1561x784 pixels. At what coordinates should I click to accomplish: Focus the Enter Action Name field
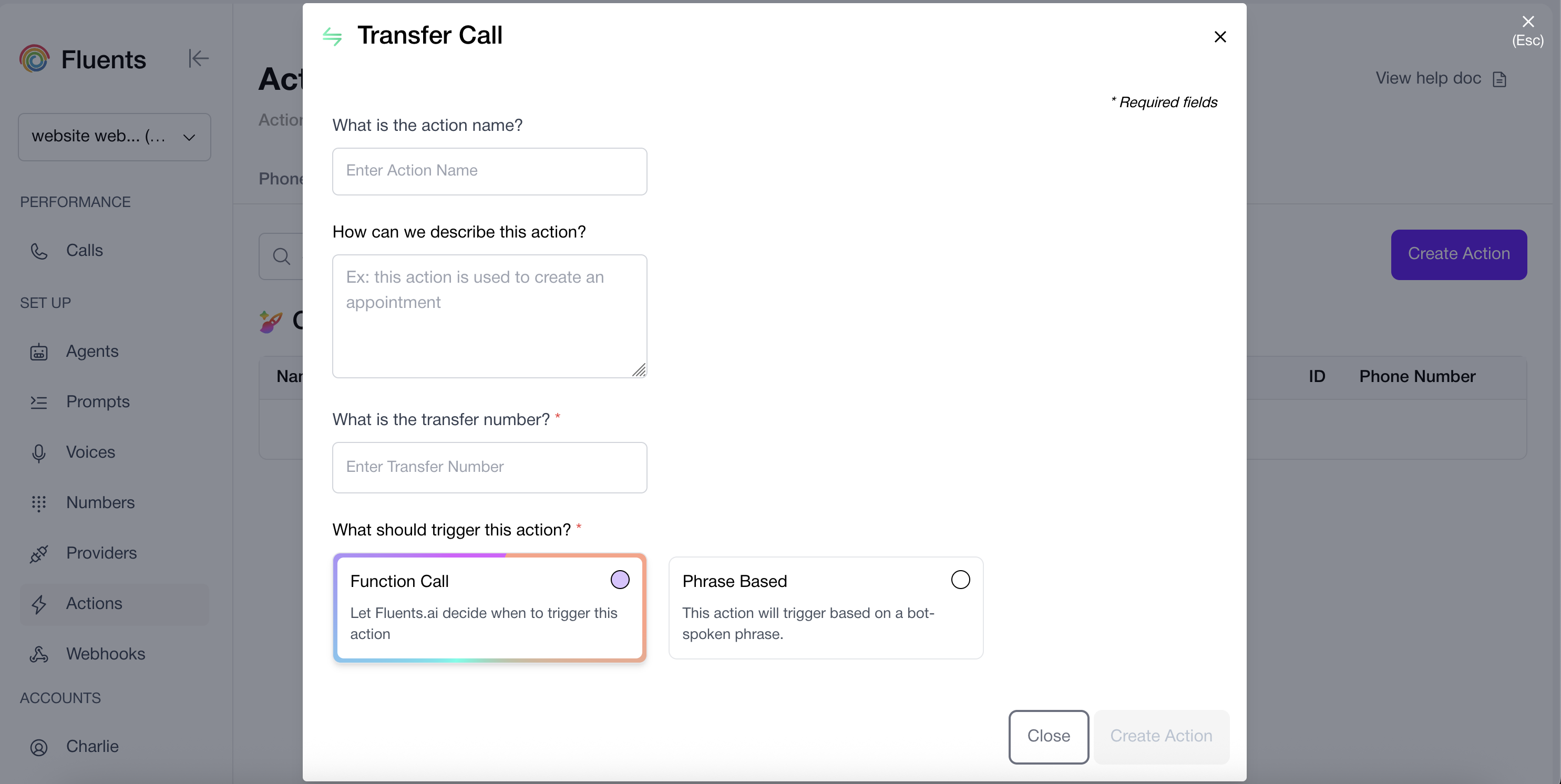tap(490, 171)
